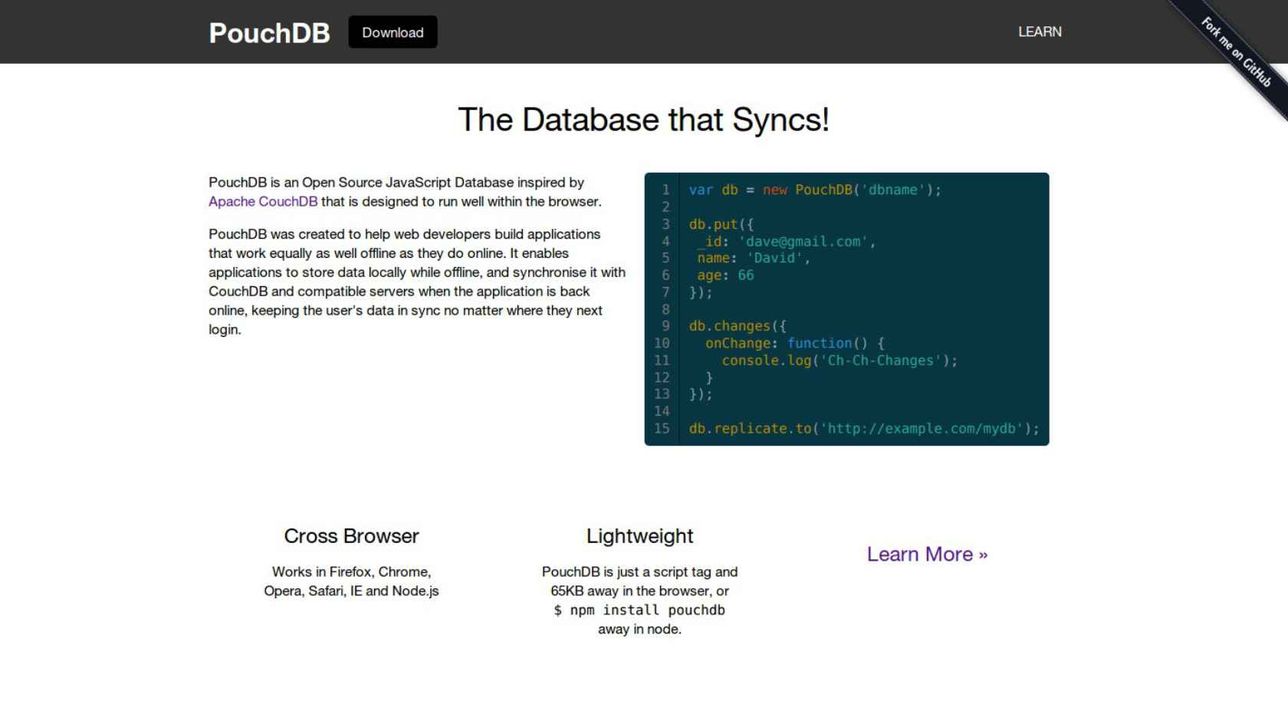This screenshot has width=1288, height=725.
Task: Click text away in node.
Action: click(640, 629)
